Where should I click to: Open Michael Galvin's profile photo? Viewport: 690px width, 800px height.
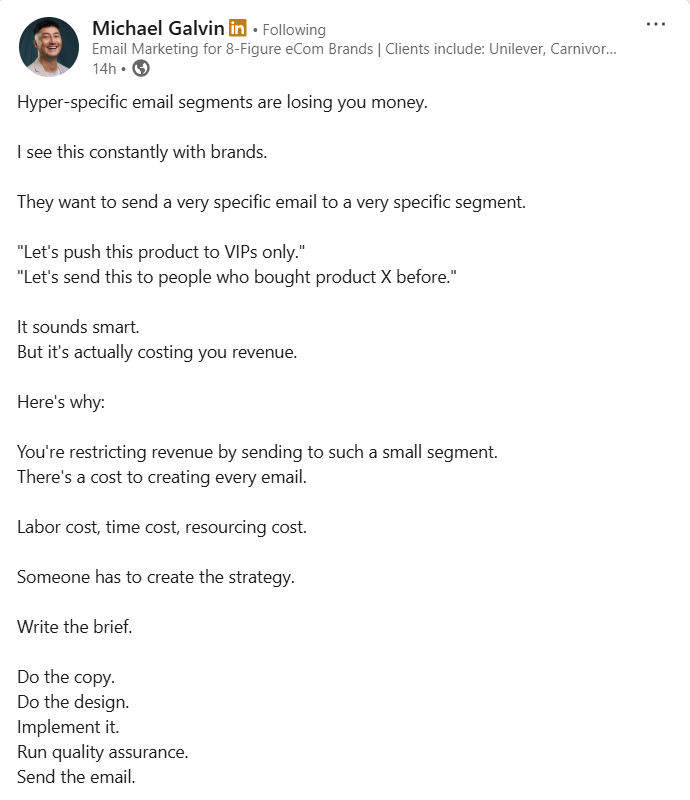click(x=49, y=47)
